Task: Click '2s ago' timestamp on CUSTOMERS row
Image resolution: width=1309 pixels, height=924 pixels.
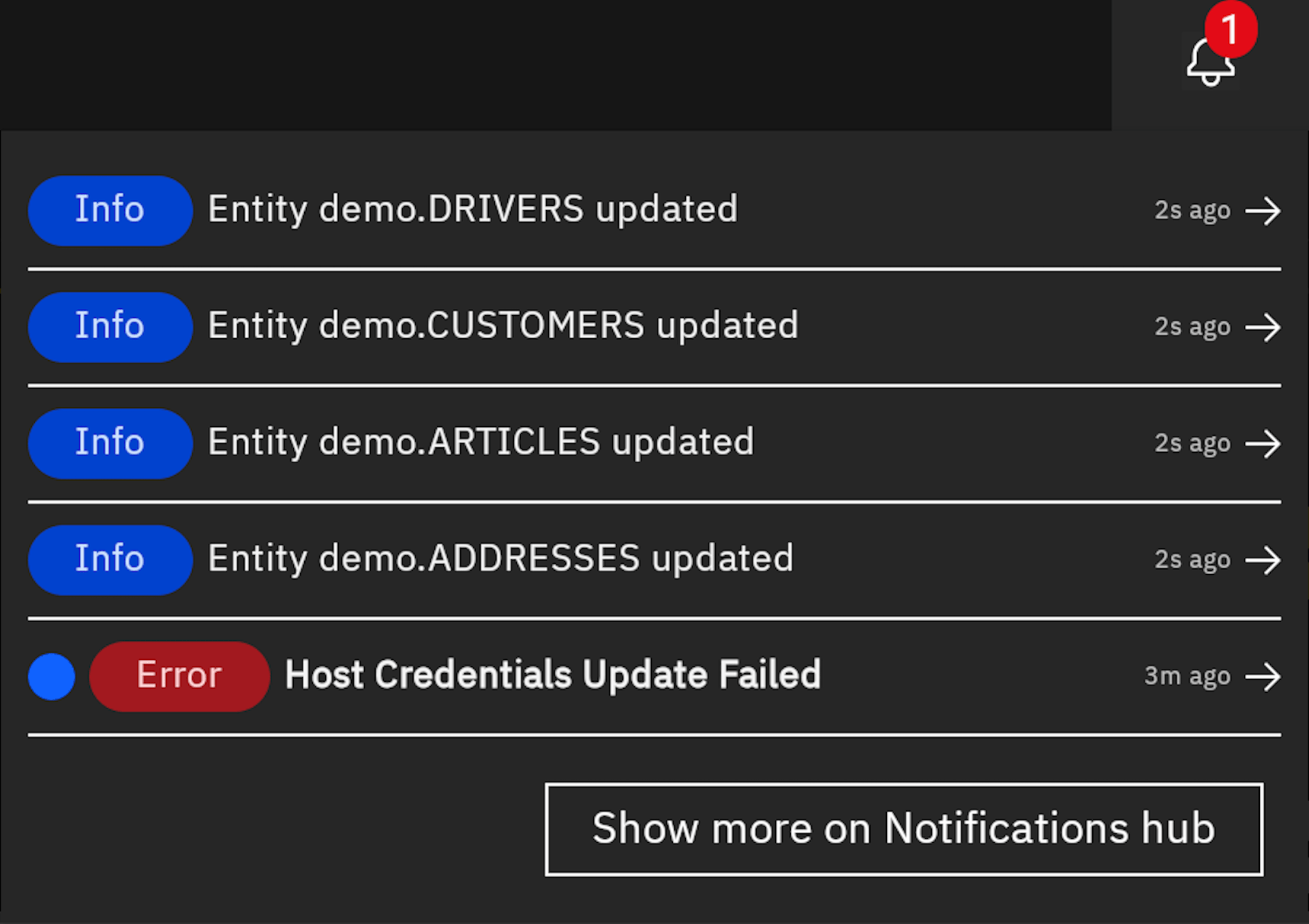Action: (x=1192, y=327)
